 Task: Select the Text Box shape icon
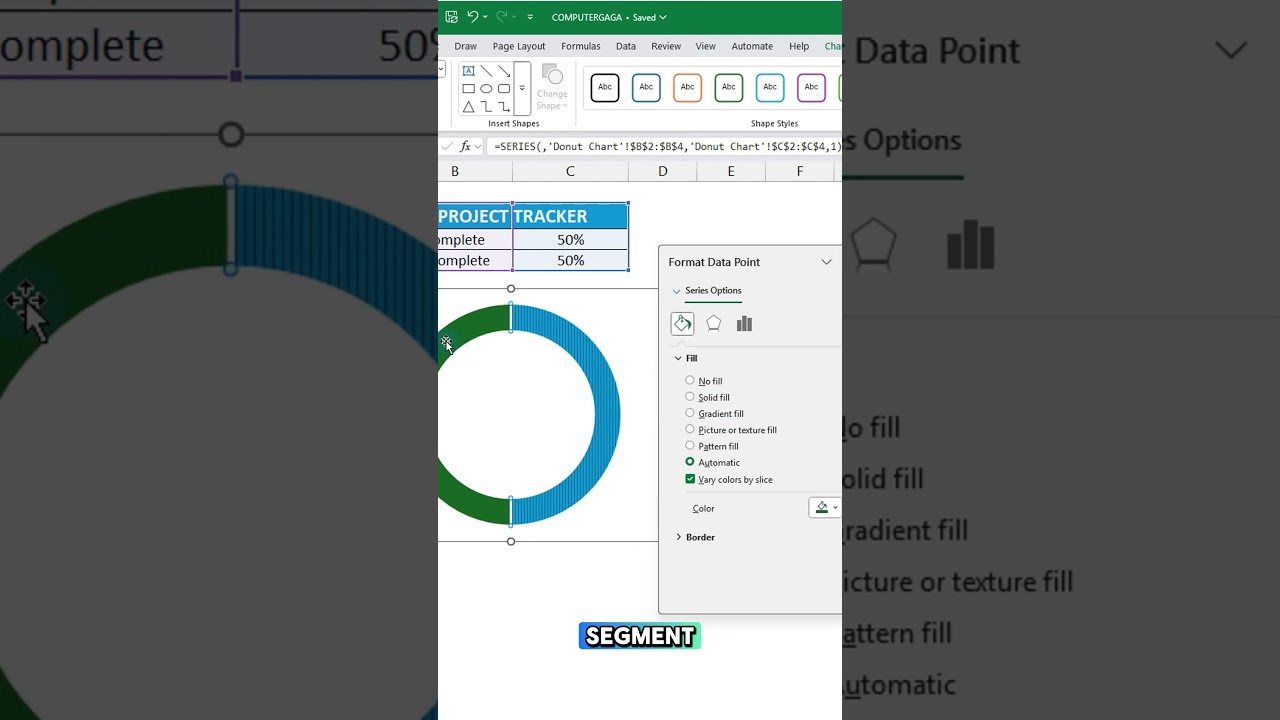pos(468,71)
